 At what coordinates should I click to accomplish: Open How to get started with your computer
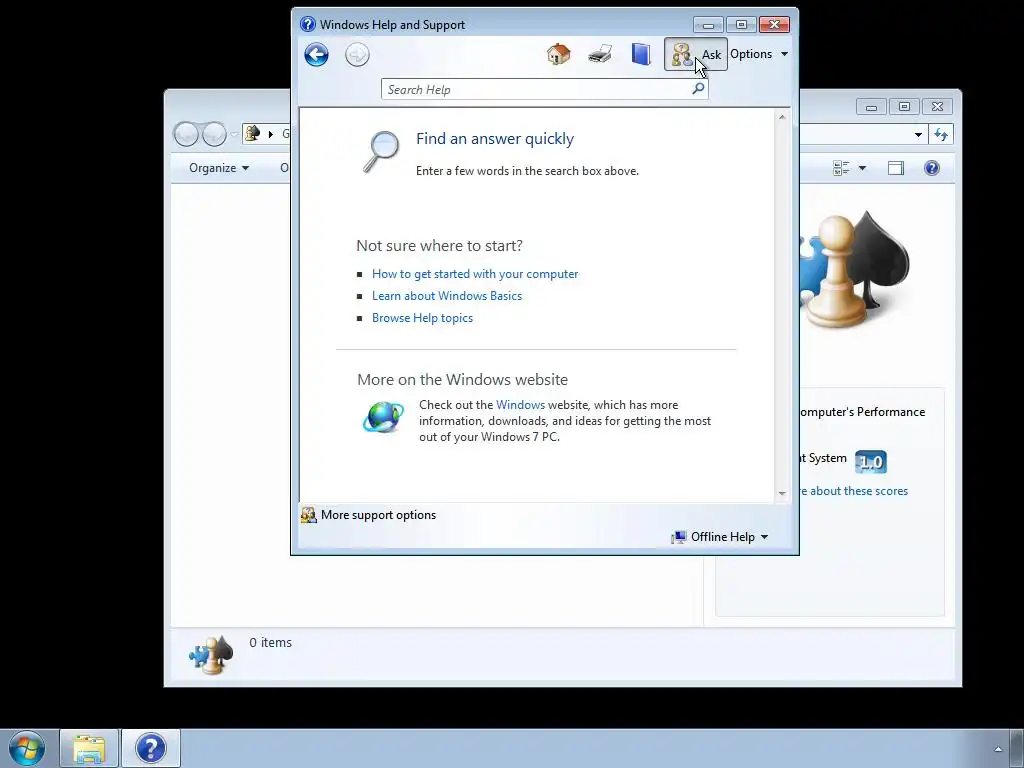[475, 274]
